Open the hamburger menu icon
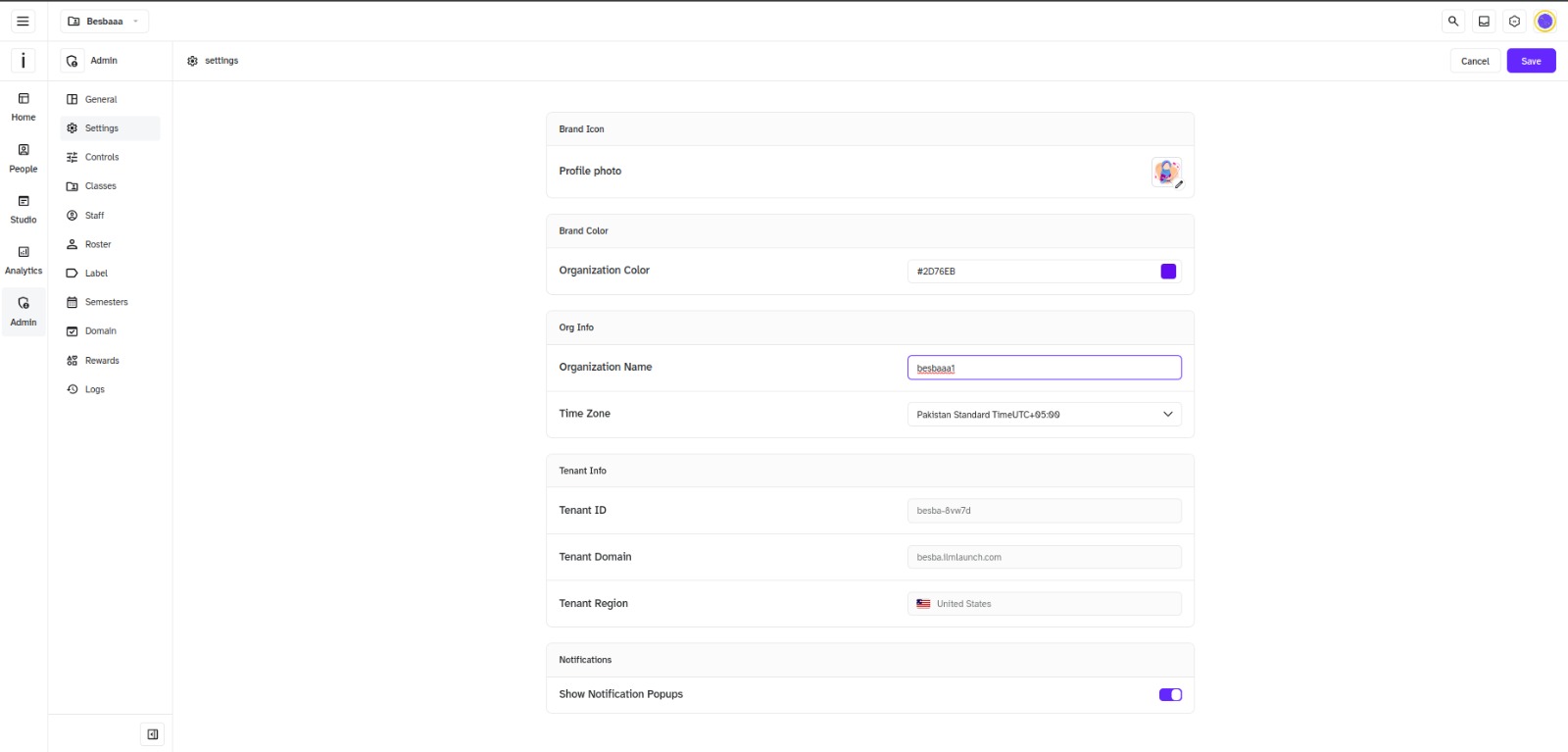The image size is (1568, 752). [x=23, y=21]
